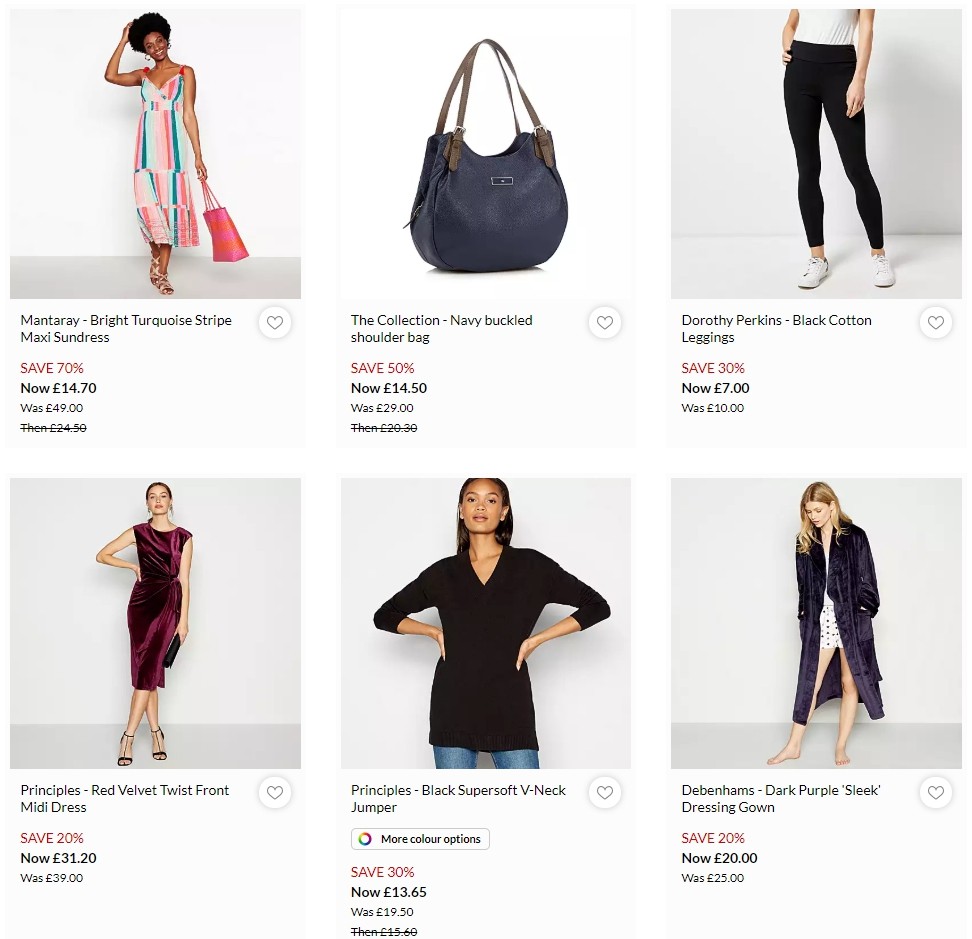
Task: Open the red velvet dress image
Action: (155, 623)
